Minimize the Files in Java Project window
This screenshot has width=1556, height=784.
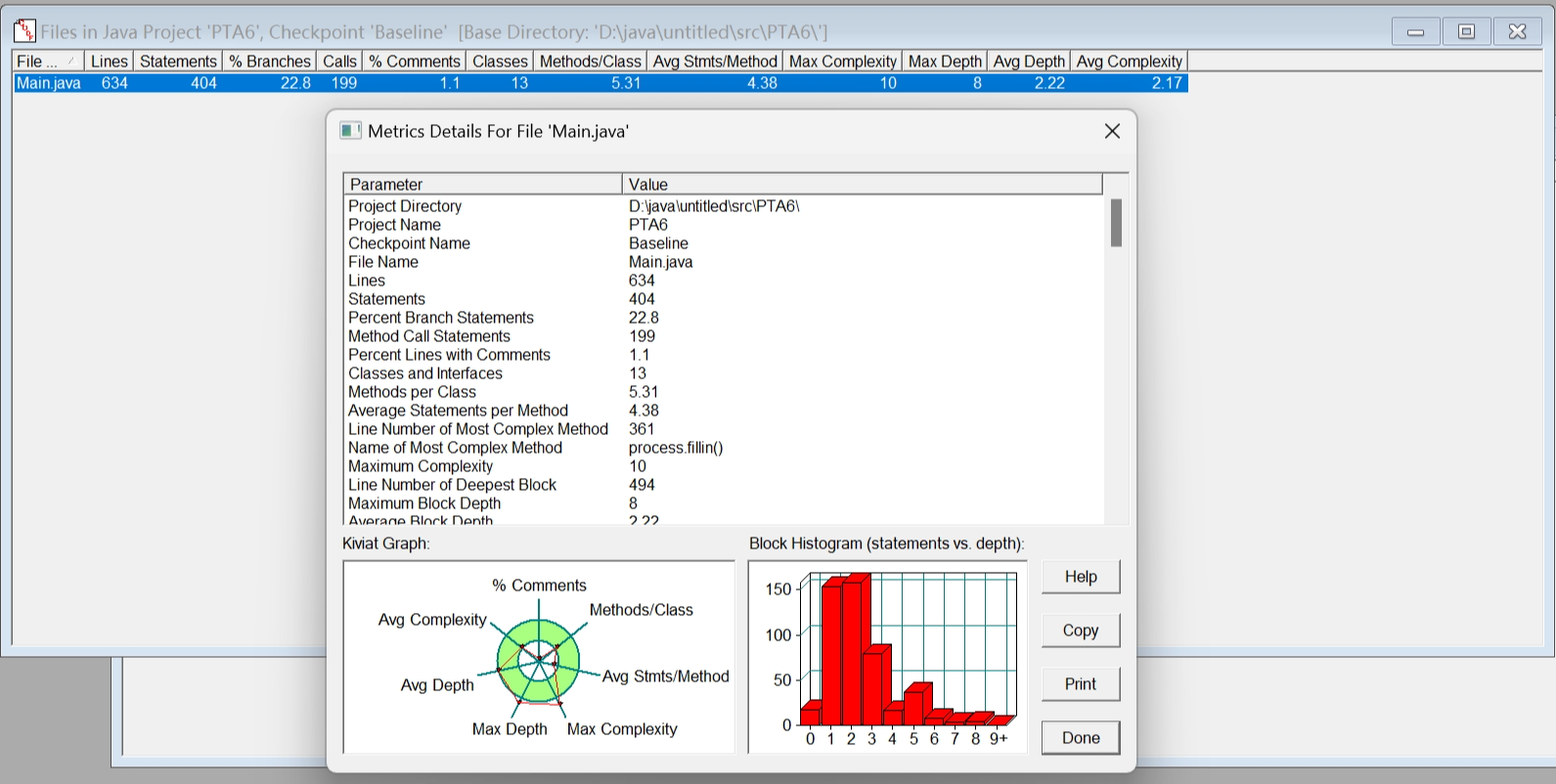click(x=1415, y=31)
